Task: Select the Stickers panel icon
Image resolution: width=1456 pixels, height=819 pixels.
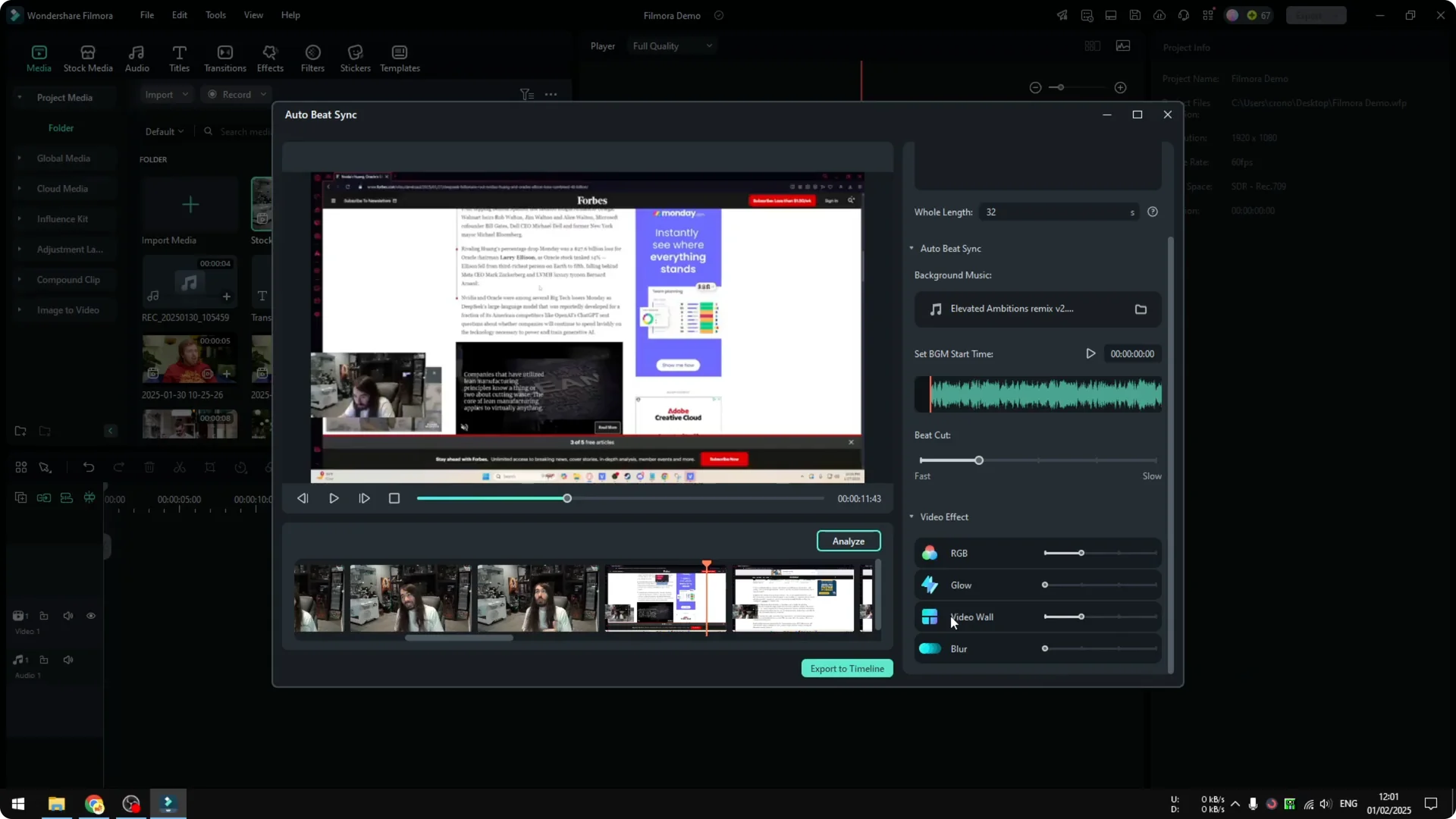Action: (354, 58)
